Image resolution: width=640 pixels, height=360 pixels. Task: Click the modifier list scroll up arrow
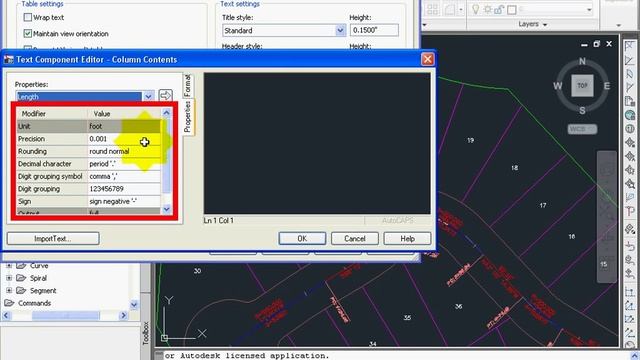[x=166, y=113]
